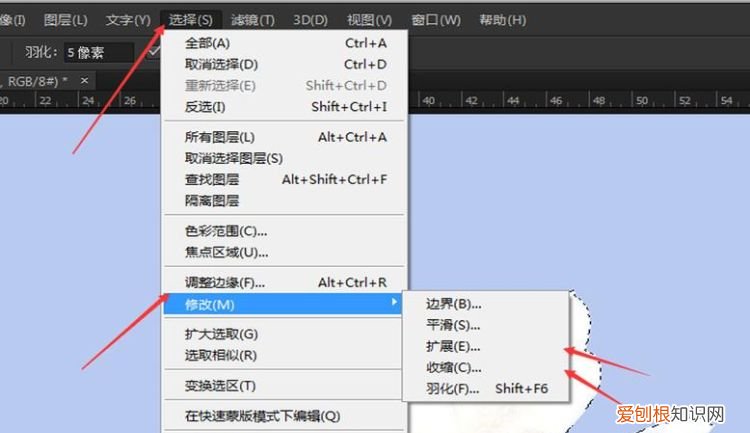Choose 在快速蒙版模式下编辑(Q) entry
The height and width of the screenshot is (433, 750).
click(x=286, y=416)
